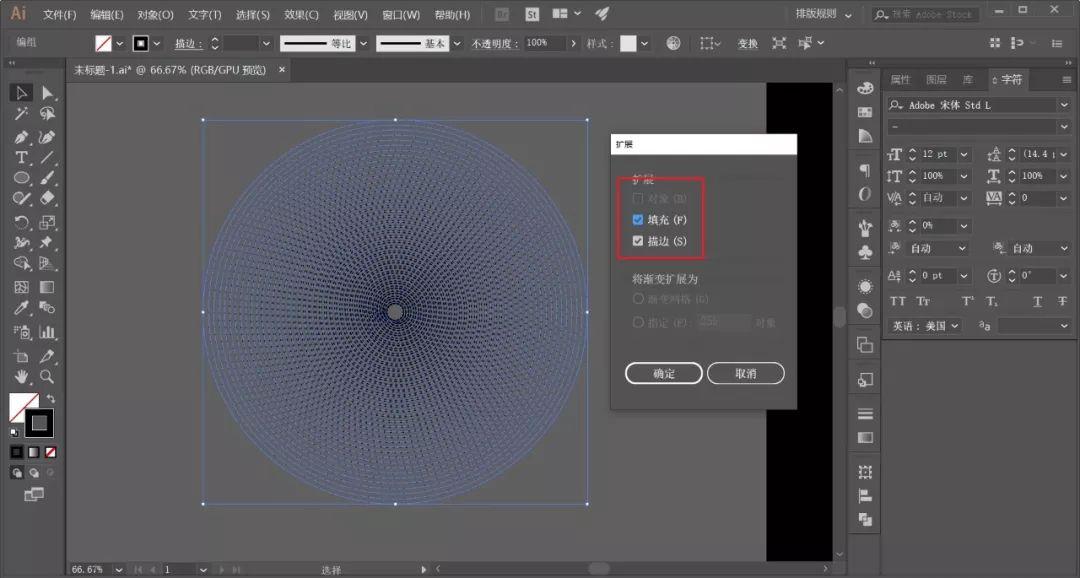The width and height of the screenshot is (1080, 578).
Task: Select the Eyedropper tool
Action: pyautogui.click(x=21, y=308)
